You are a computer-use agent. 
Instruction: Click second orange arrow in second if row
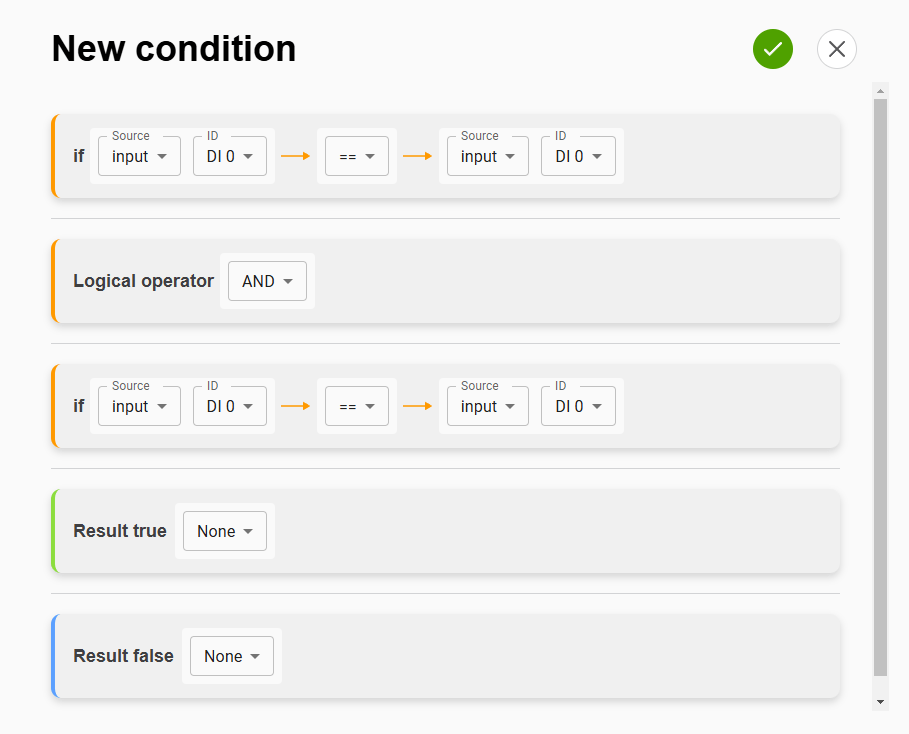pyautogui.click(x=417, y=406)
